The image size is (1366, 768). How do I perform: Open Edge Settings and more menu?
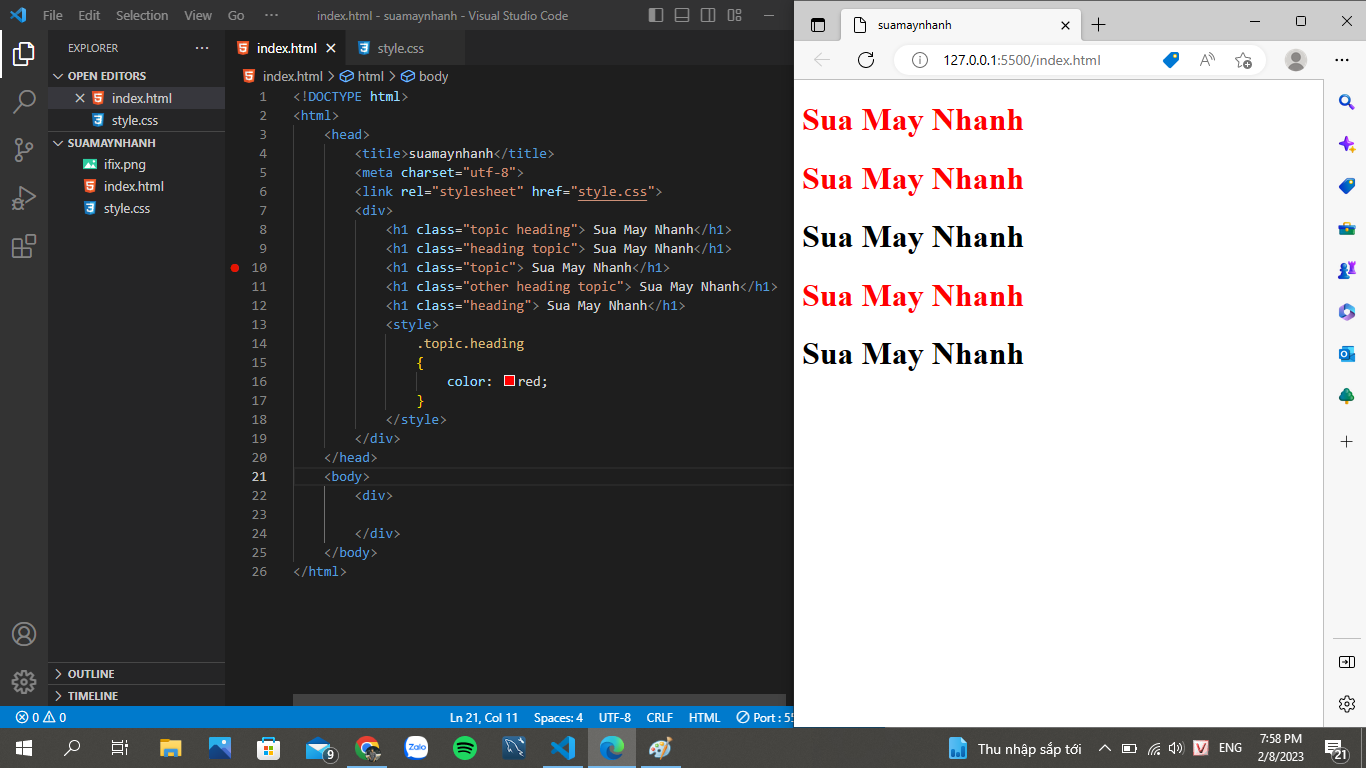pyautogui.click(x=1342, y=60)
